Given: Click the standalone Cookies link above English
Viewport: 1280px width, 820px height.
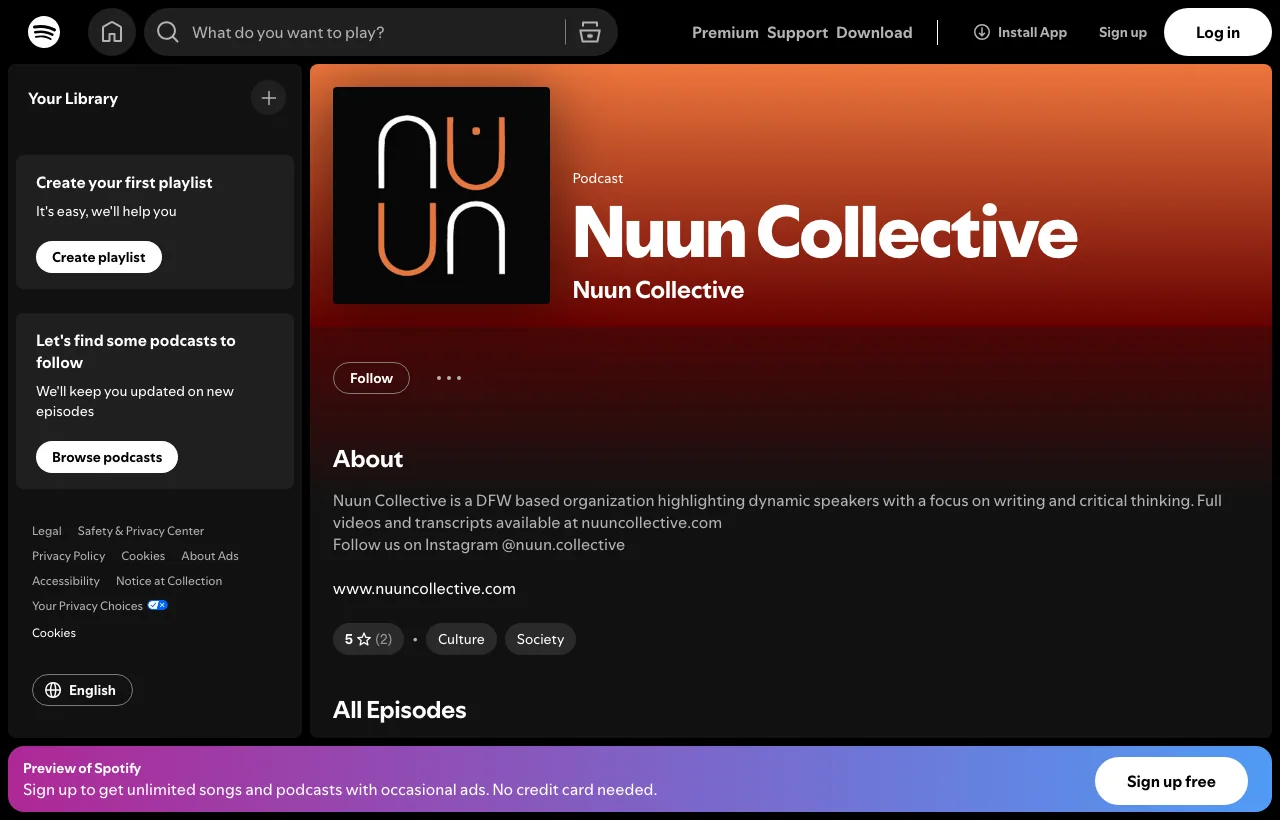Looking at the screenshot, I should pos(54,633).
